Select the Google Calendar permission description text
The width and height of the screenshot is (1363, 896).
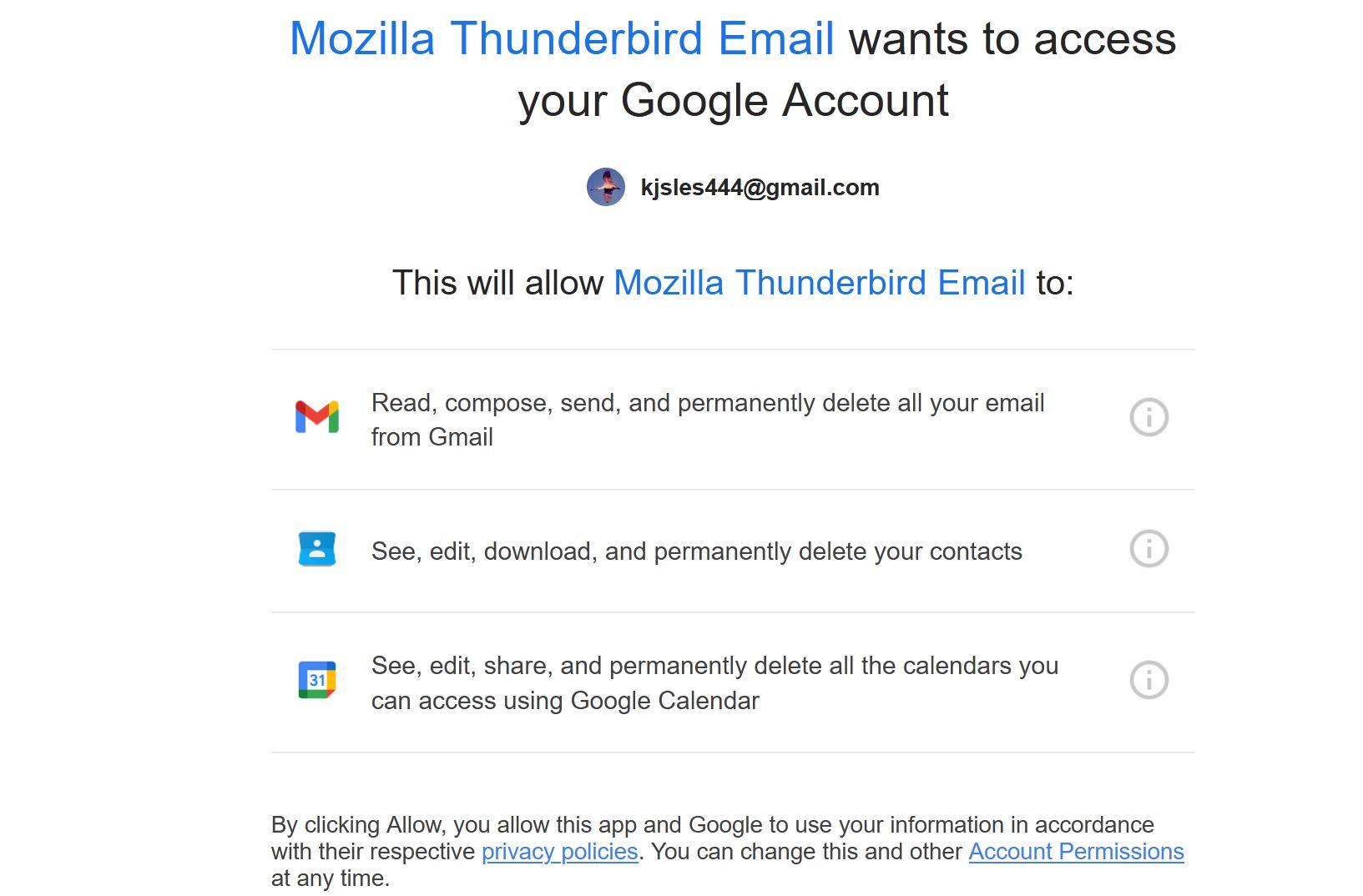(x=714, y=682)
